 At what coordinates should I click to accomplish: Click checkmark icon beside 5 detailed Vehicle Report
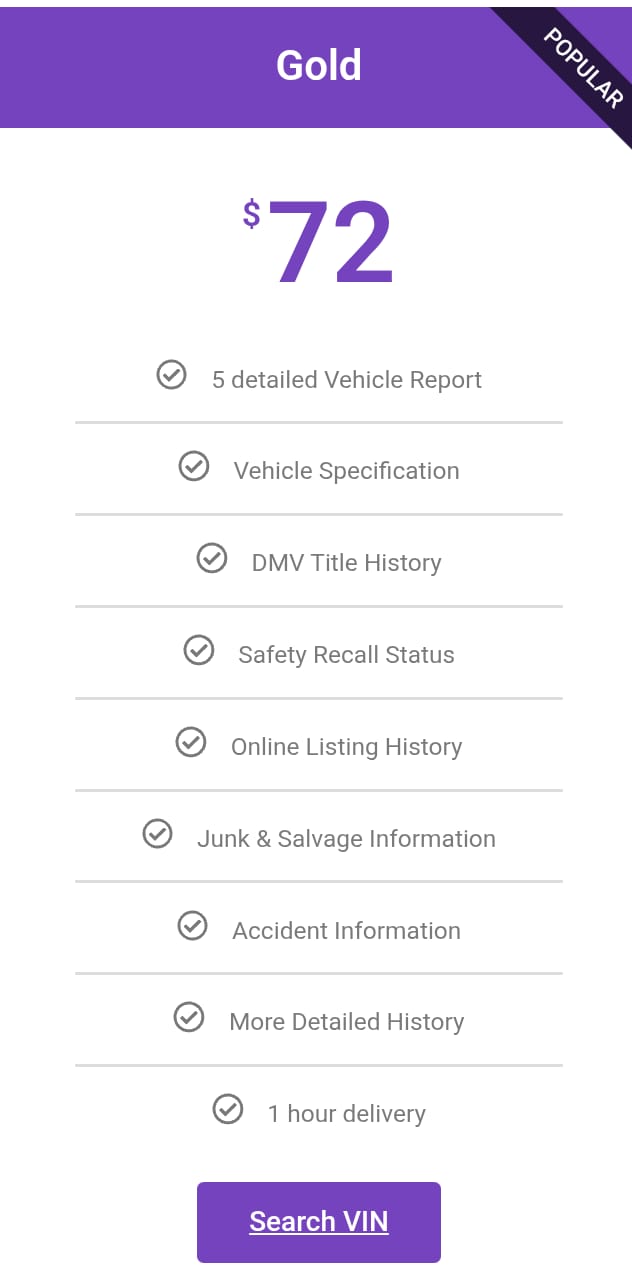172,375
